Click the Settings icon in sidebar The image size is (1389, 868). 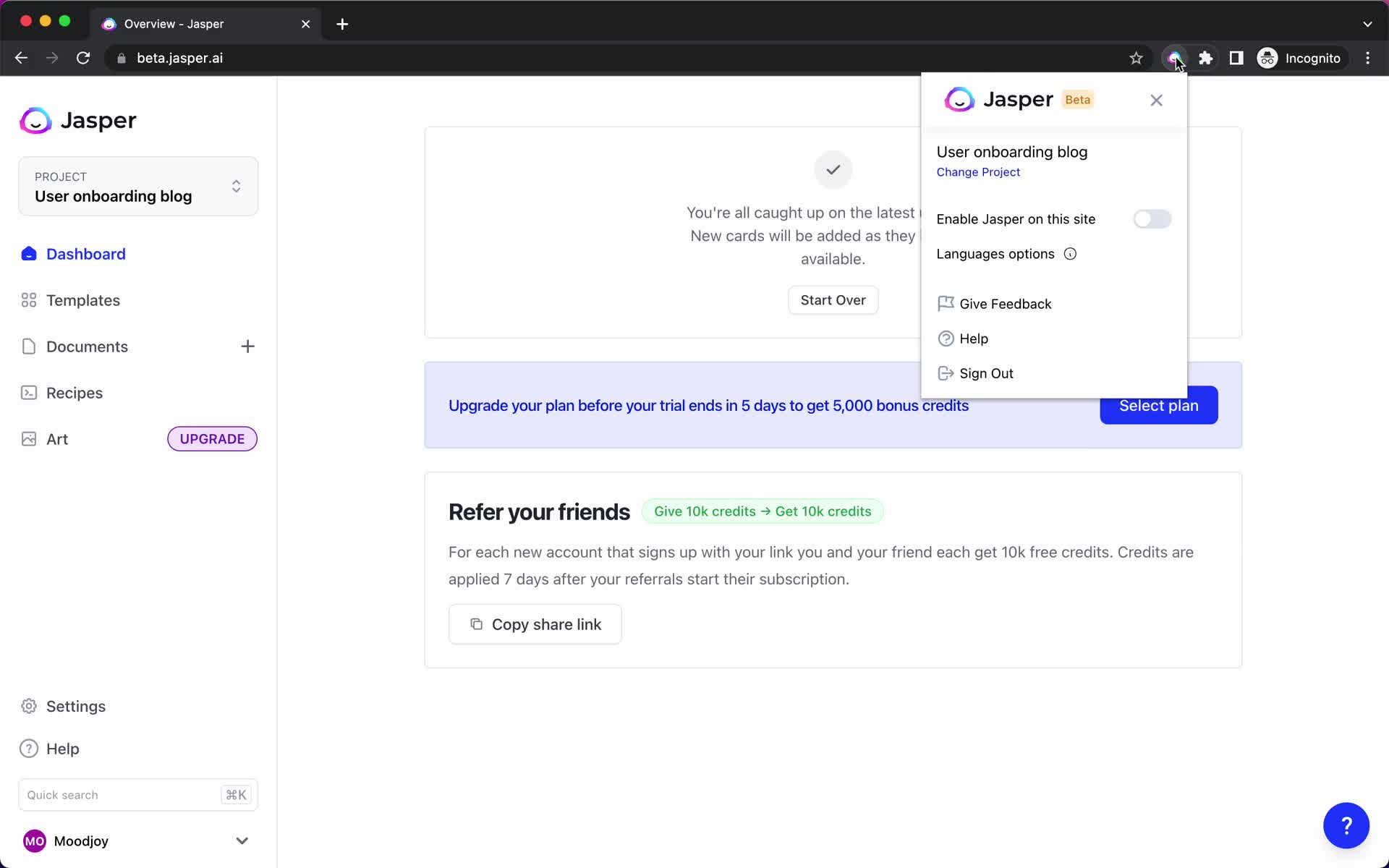pos(28,706)
